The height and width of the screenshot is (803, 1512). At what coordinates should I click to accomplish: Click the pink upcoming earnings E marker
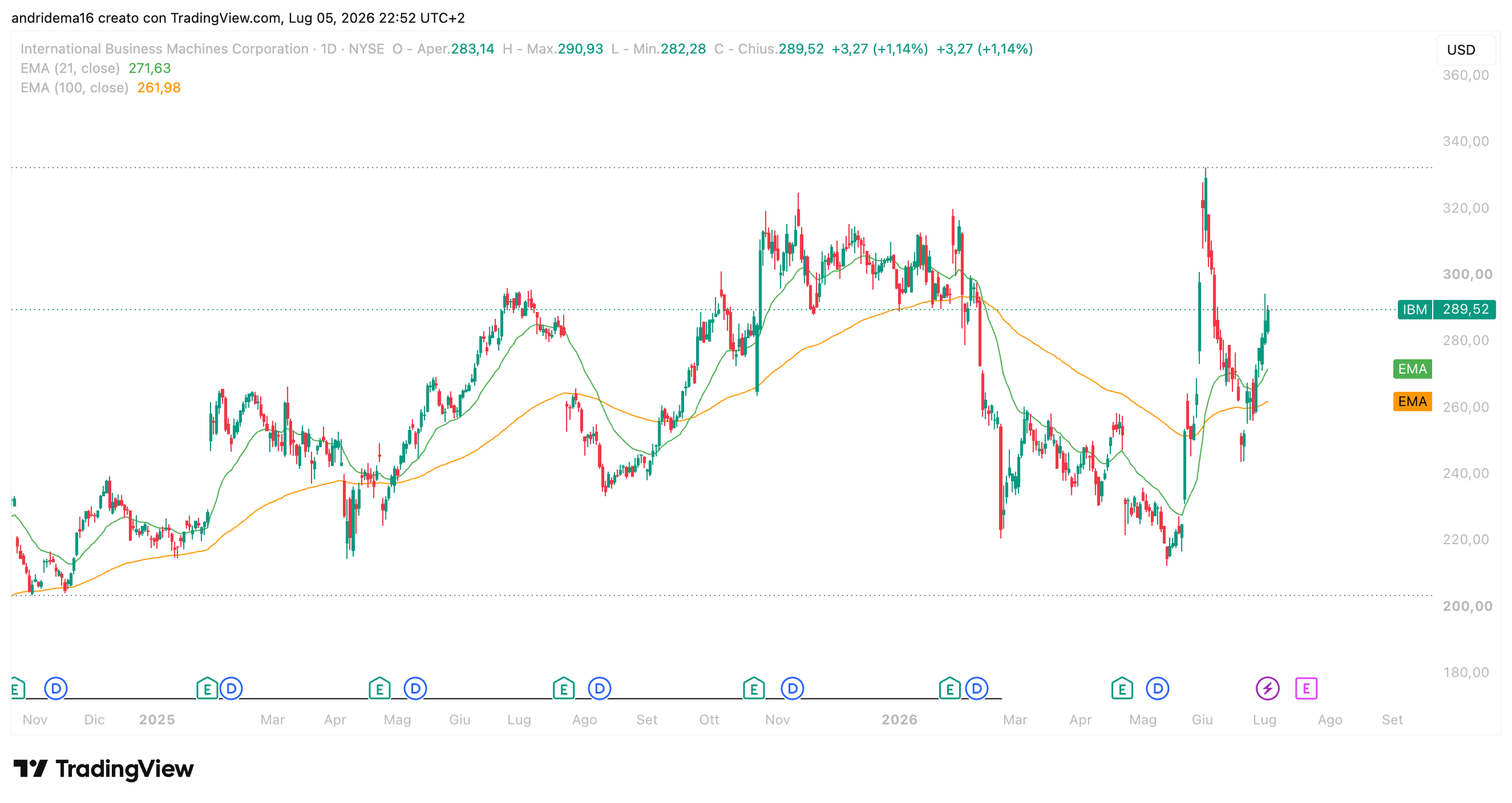(1306, 688)
